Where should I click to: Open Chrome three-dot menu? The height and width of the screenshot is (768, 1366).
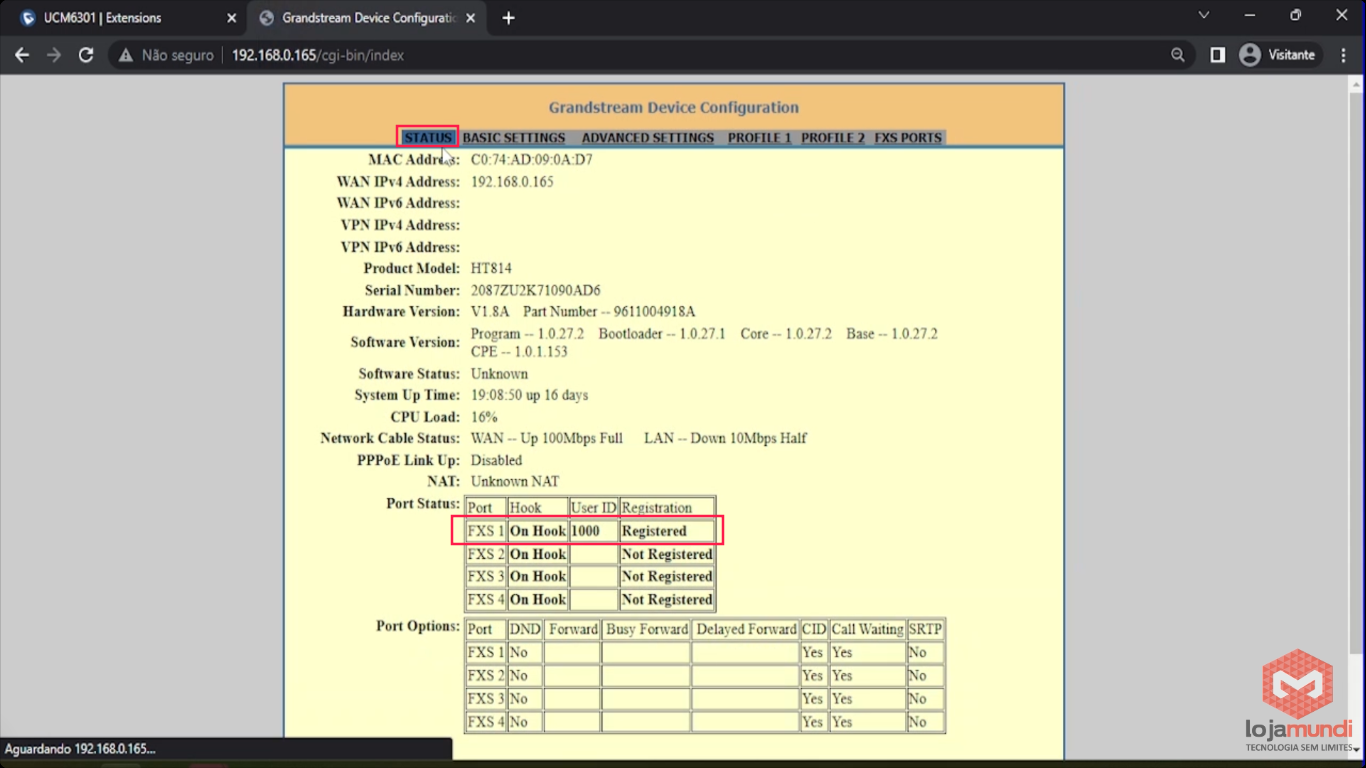point(1343,55)
